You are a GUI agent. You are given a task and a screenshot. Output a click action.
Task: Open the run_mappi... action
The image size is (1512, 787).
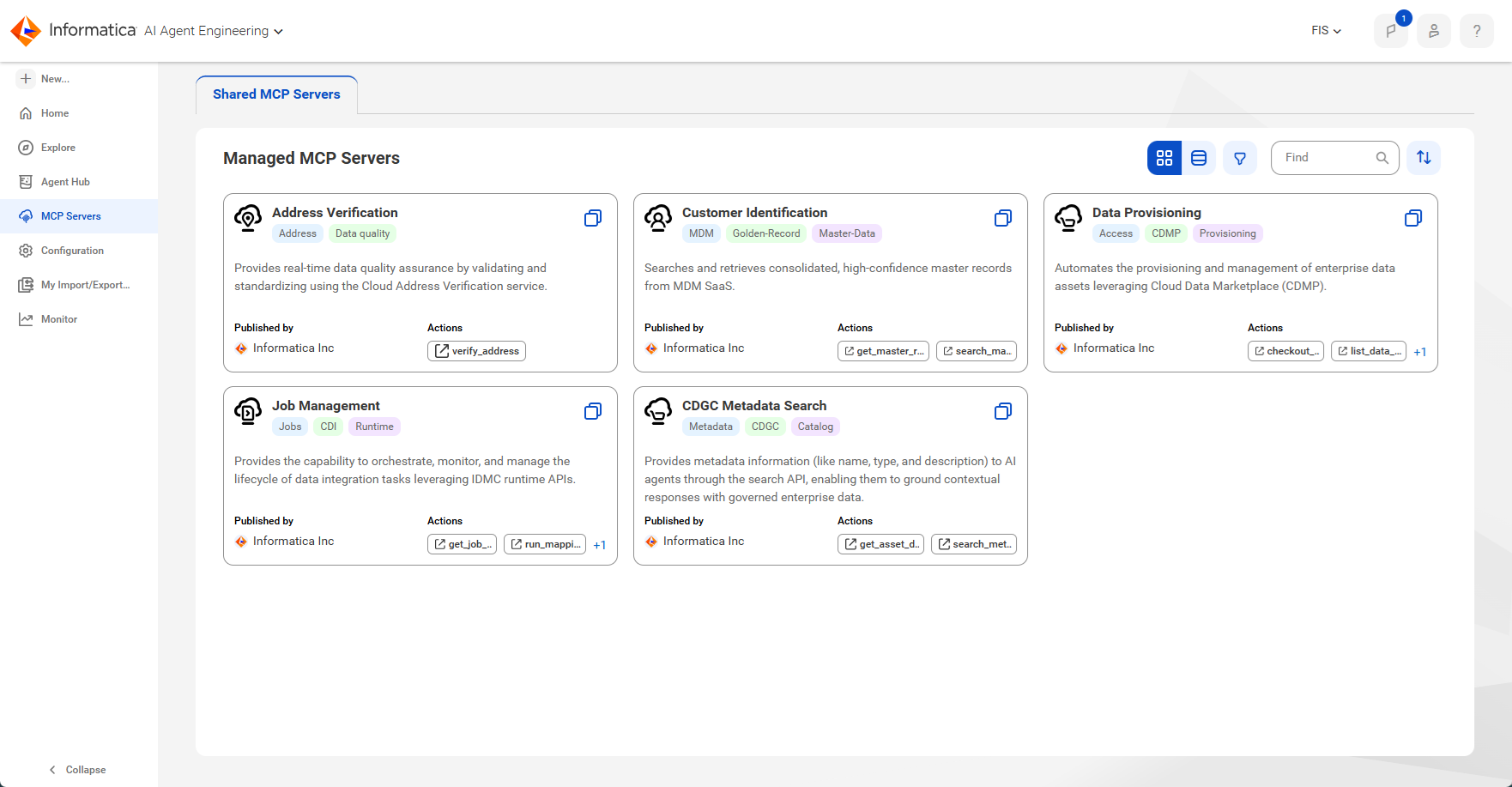point(545,544)
